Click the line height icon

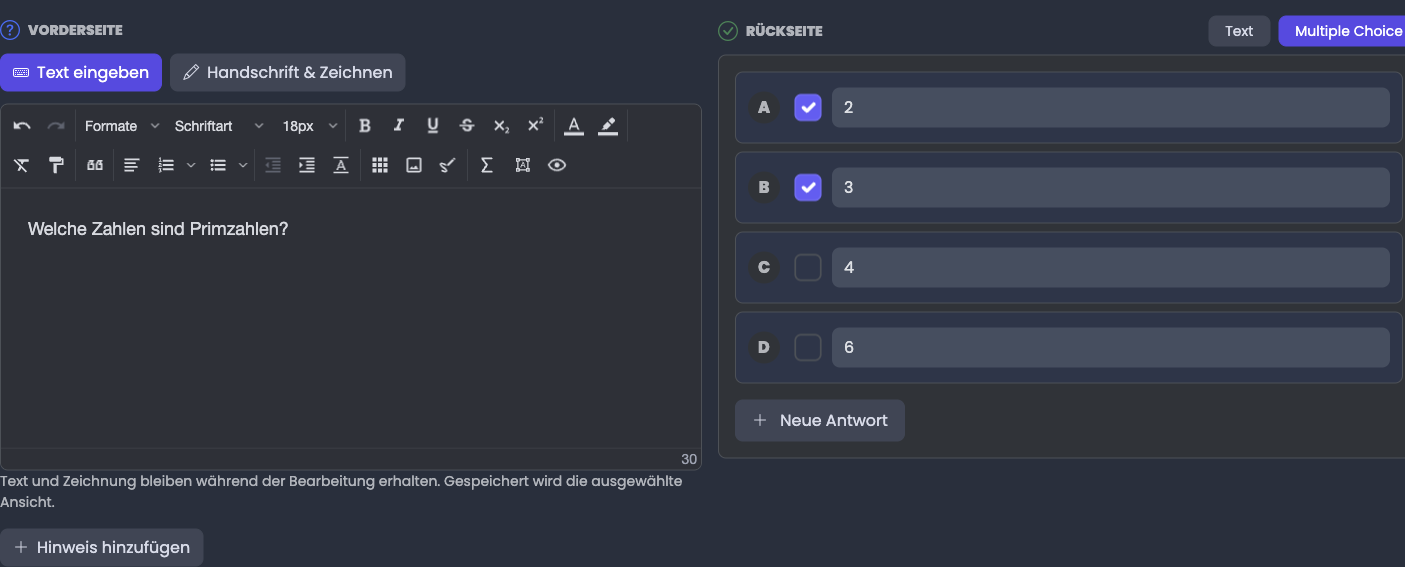tap(341, 166)
